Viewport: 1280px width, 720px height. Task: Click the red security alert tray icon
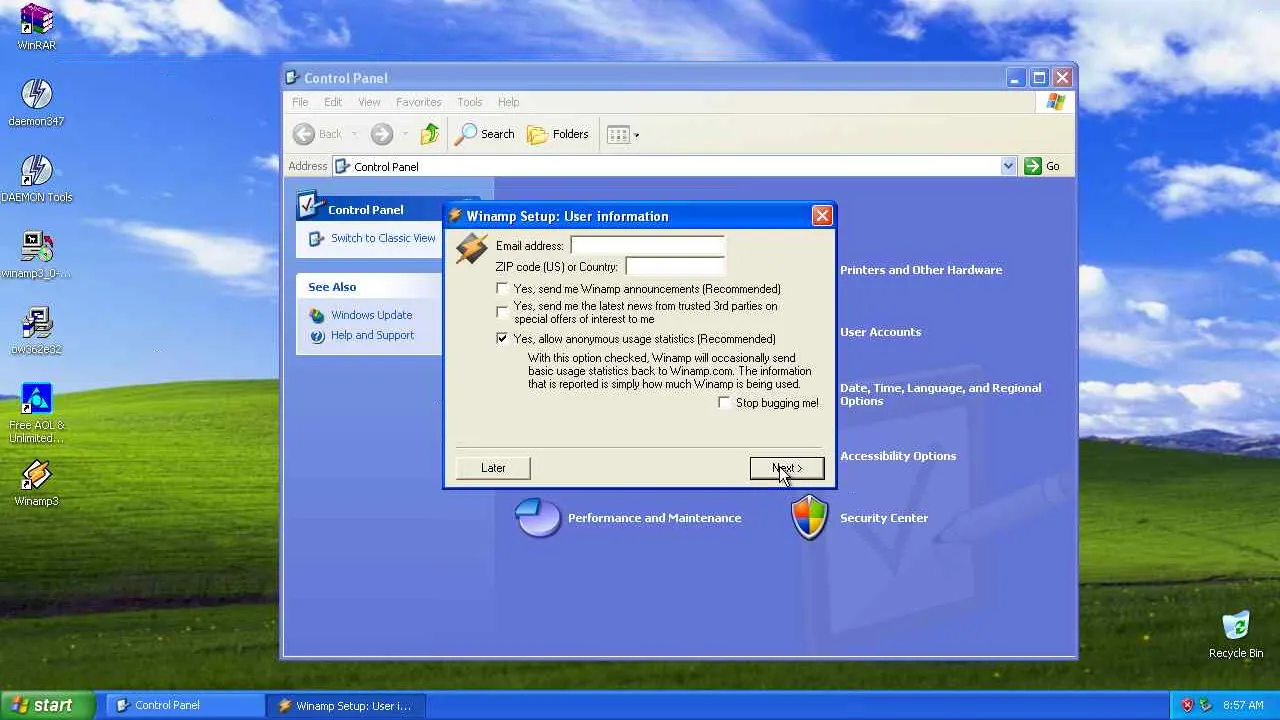(x=1188, y=705)
